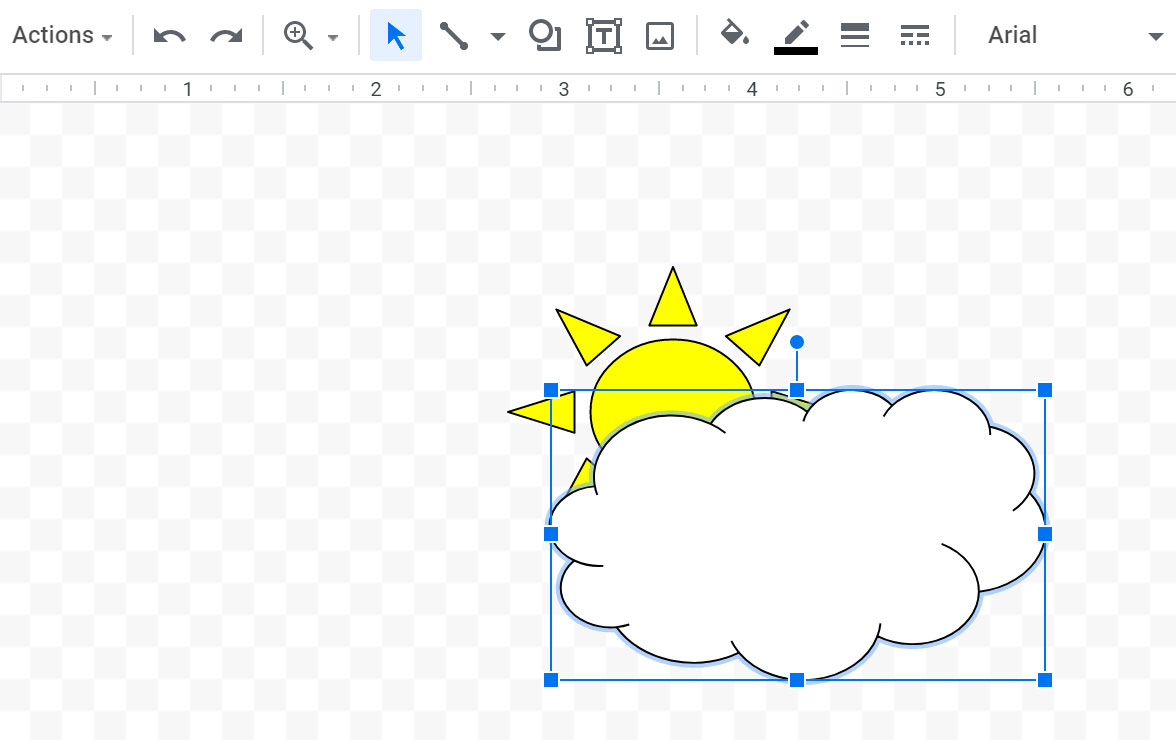Open the Border dash style options

(915, 34)
